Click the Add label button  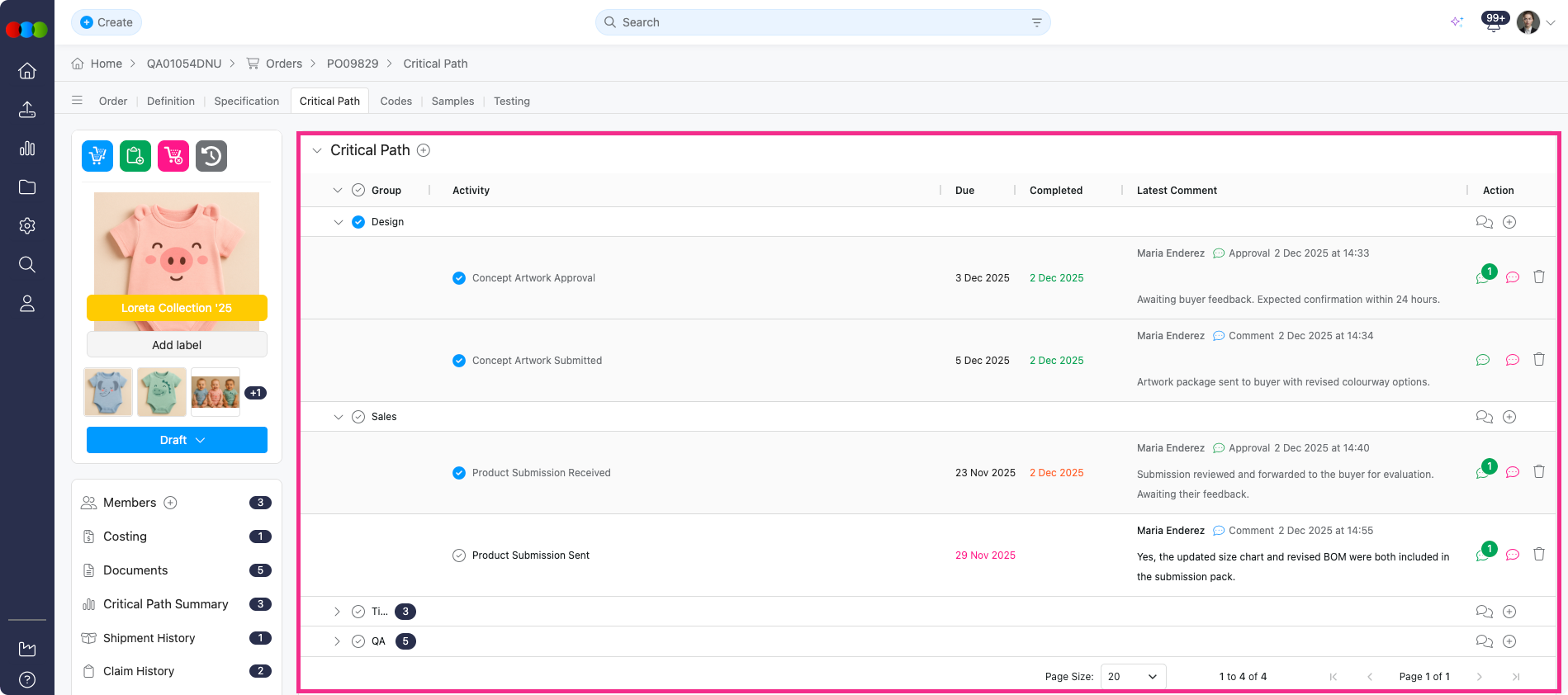click(x=177, y=345)
